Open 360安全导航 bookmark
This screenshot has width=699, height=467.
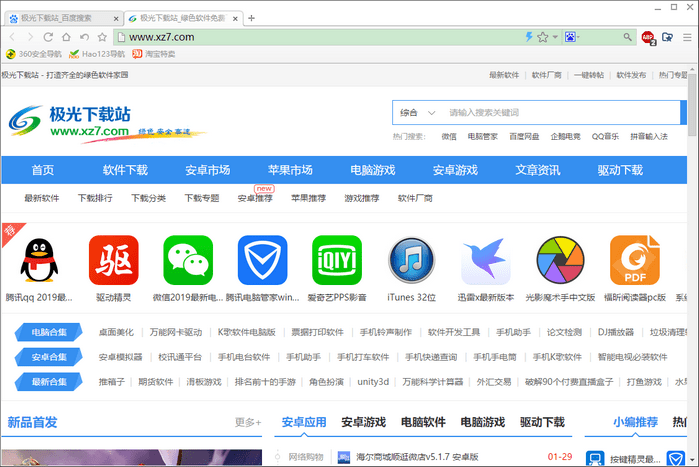coord(34,54)
